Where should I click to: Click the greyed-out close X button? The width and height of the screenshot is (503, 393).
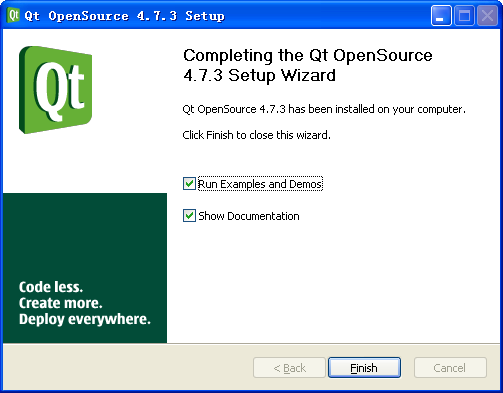[487, 16]
